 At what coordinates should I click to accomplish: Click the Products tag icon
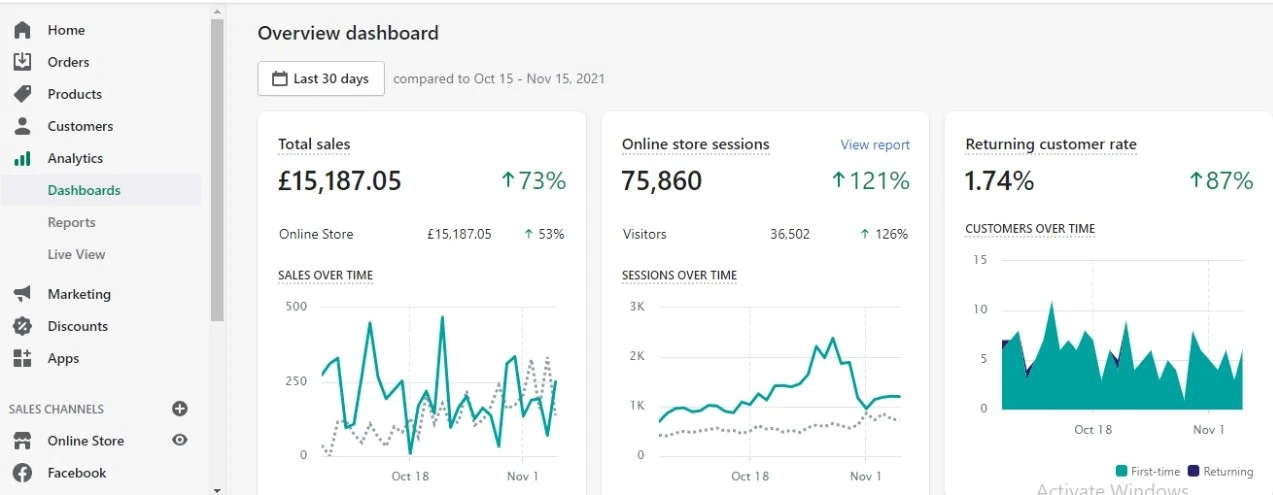22,94
